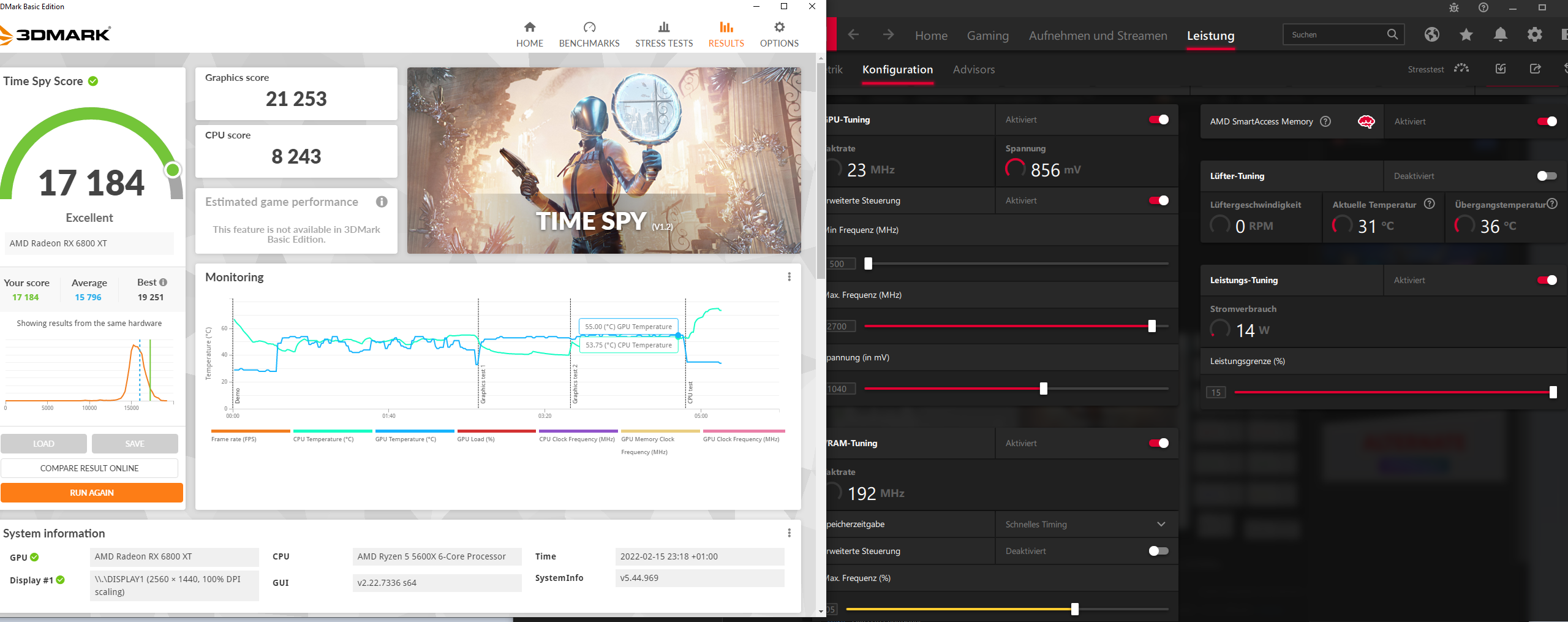The height and width of the screenshot is (622, 1568).
Task: Click the Smart Access Memory help icon
Action: pyautogui.click(x=1325, y=121)
